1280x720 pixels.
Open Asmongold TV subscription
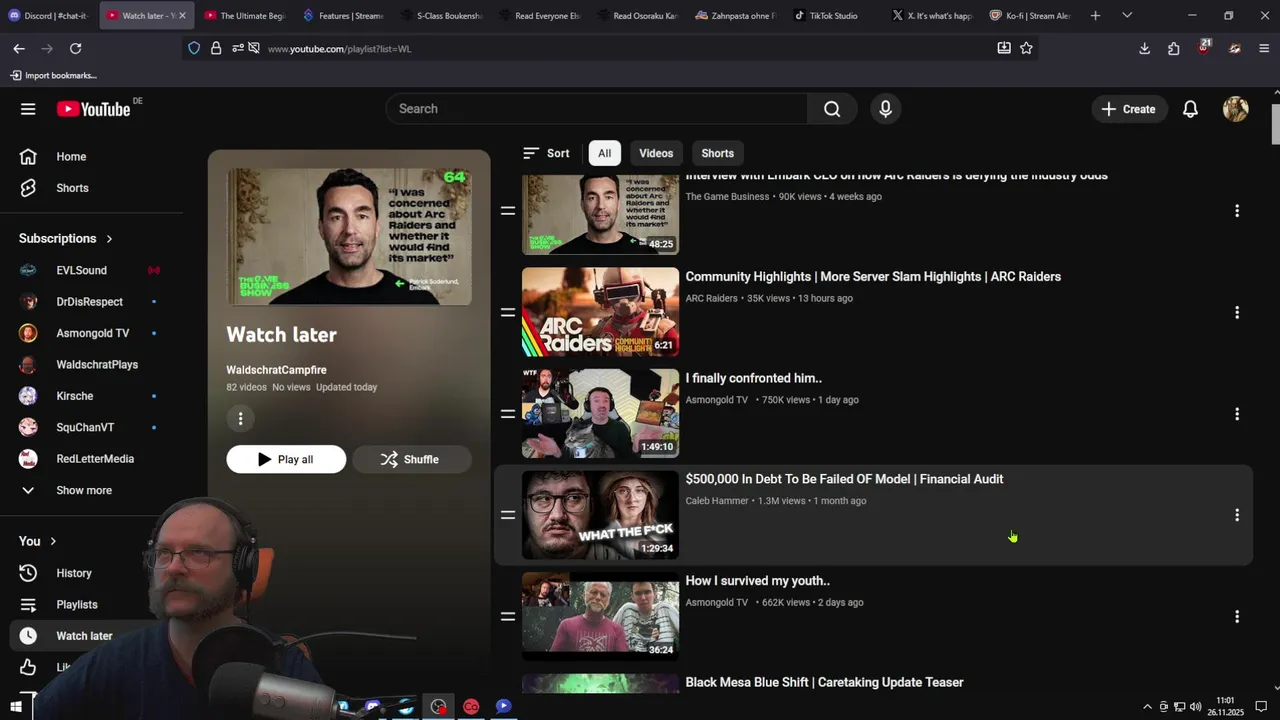tap(92, 333)
